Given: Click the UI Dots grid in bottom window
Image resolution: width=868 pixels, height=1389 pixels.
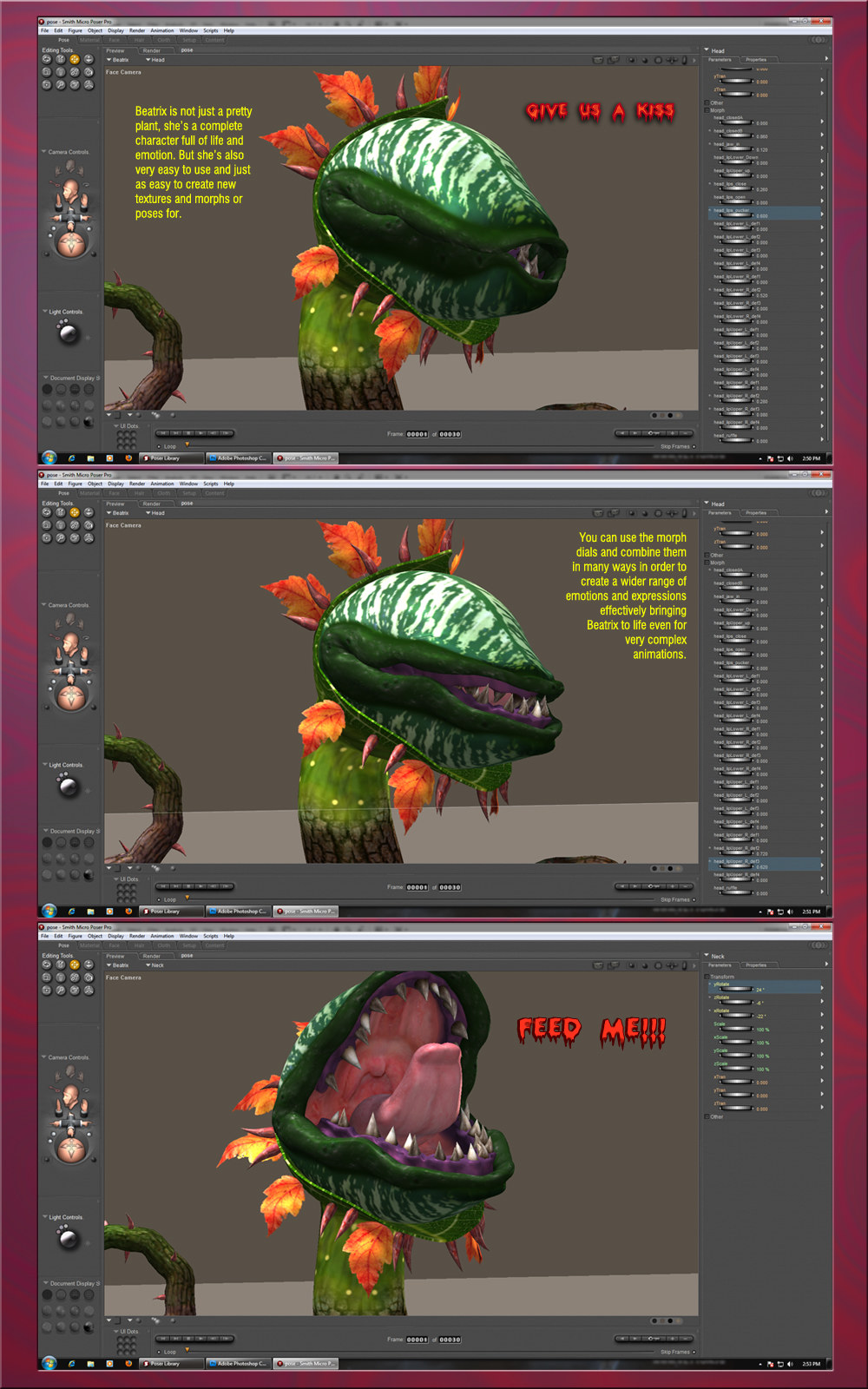Looking at the screenshot, I should point(126,1346).
